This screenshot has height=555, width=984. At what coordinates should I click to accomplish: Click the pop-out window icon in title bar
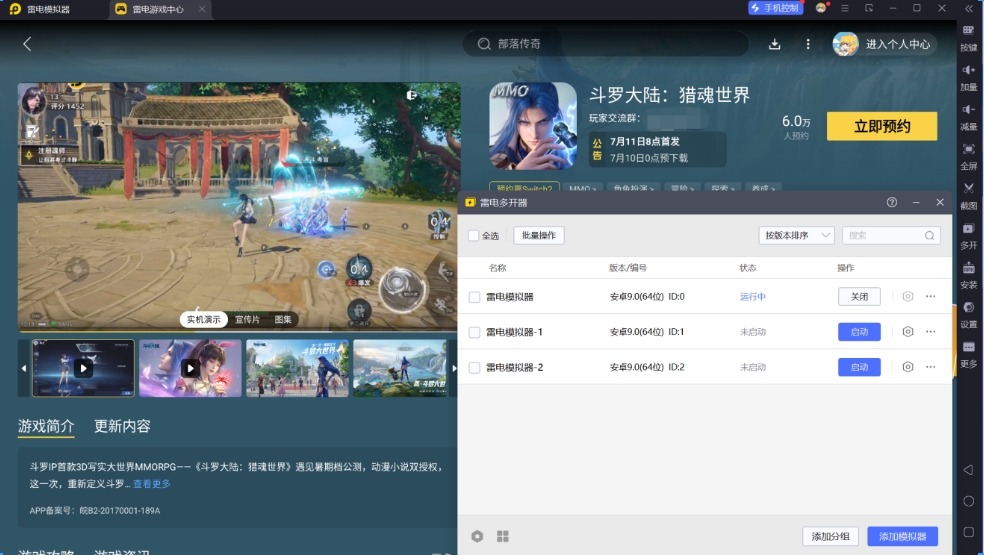click(x=869, y=8)
